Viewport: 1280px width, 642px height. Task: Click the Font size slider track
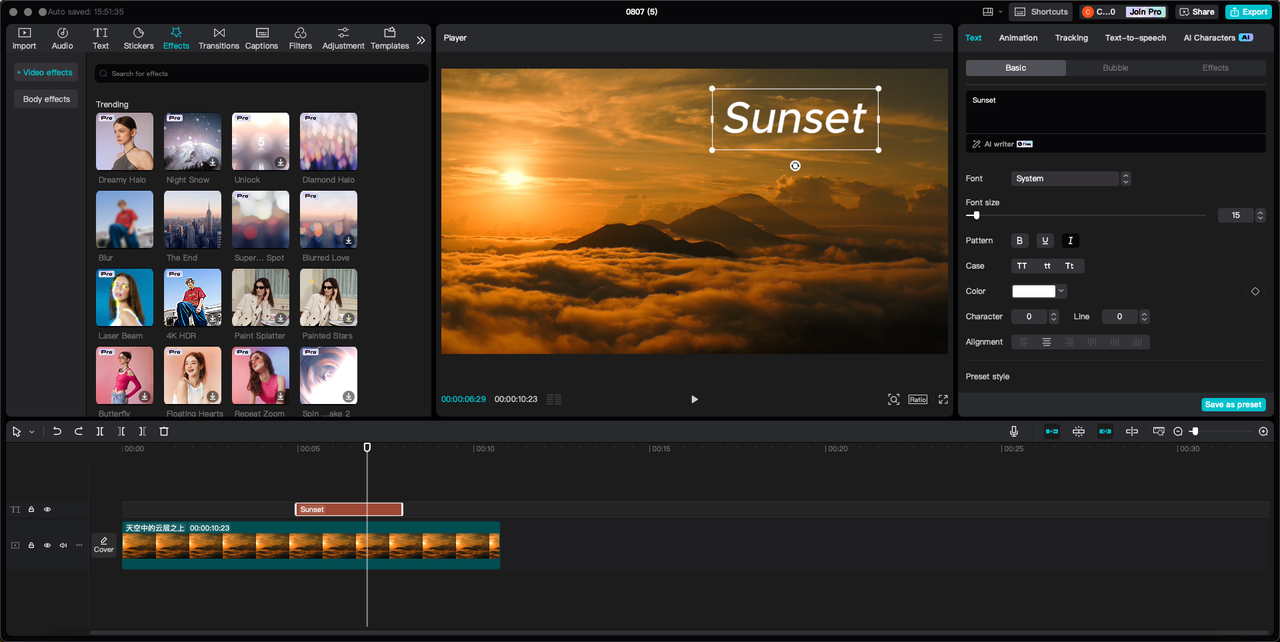coord(1090,215)
